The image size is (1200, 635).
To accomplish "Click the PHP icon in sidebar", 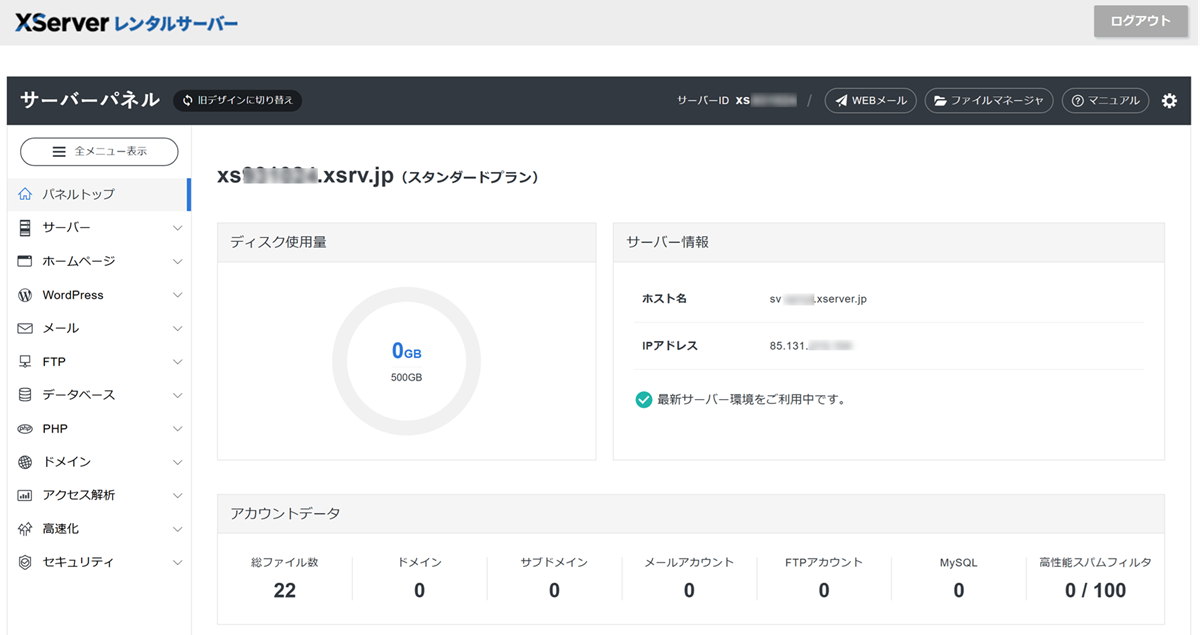I will pos(25,429).
